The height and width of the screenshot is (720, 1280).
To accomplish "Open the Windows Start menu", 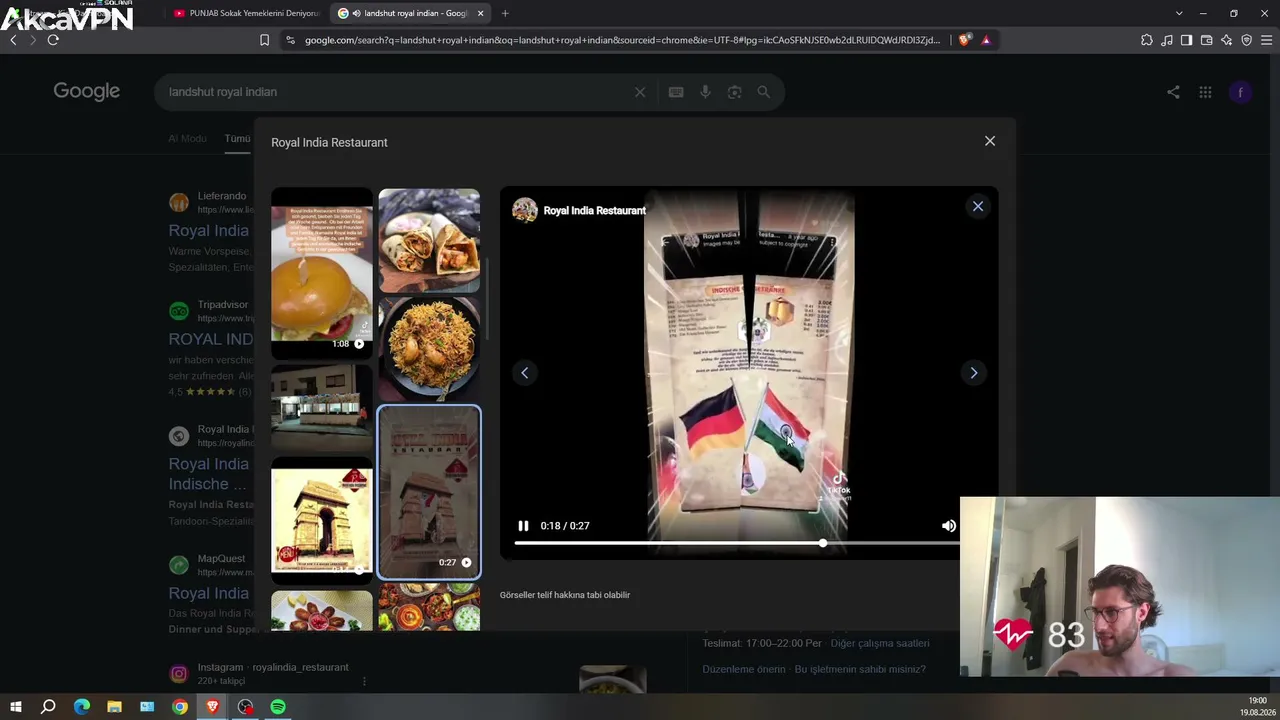I will pos(15,707).
